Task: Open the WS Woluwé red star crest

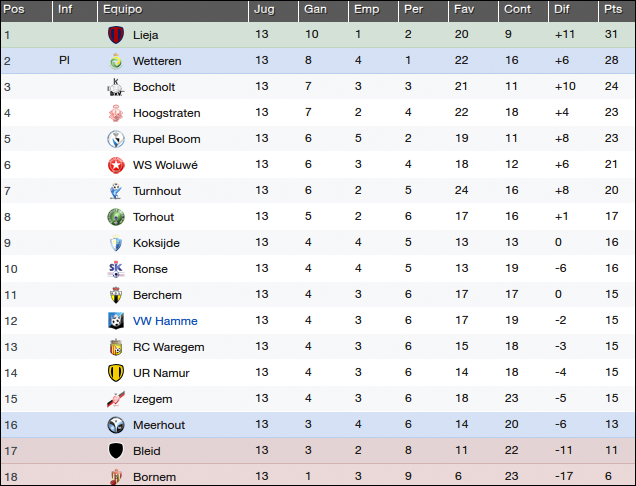Action: click(x=116, y=165)
